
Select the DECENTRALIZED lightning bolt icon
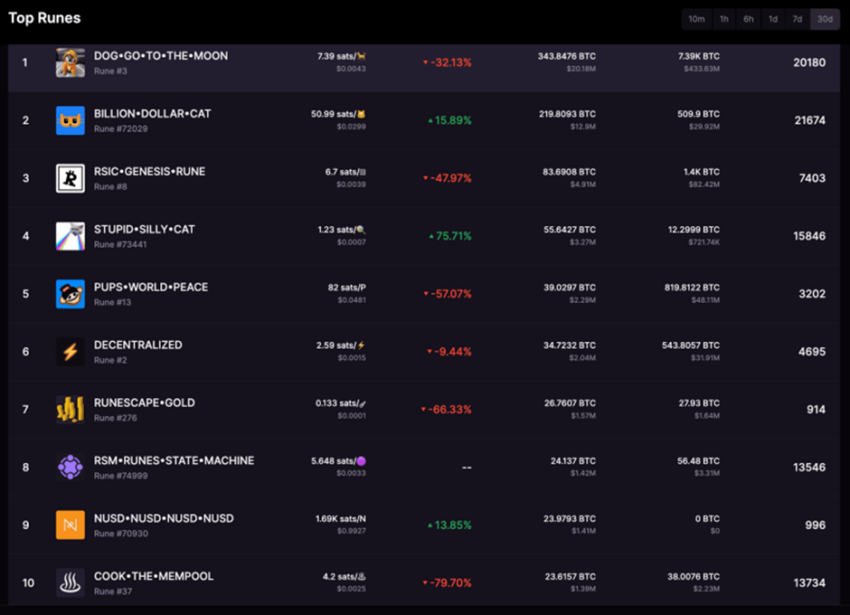70,351
